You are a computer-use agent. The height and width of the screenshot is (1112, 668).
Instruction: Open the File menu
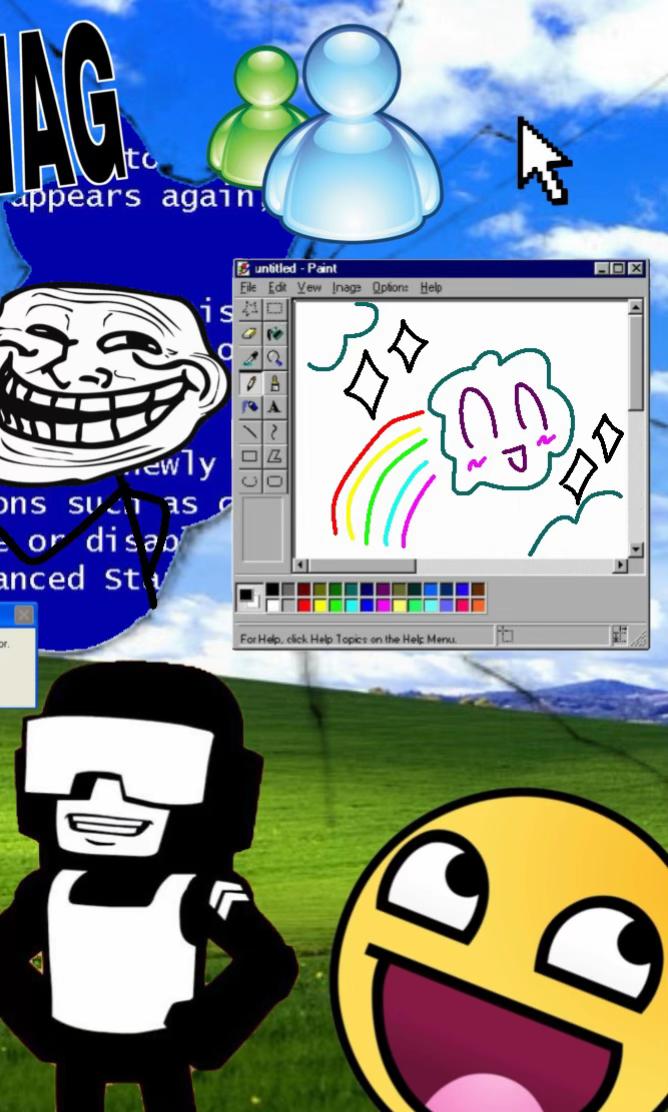pos(248,287)
